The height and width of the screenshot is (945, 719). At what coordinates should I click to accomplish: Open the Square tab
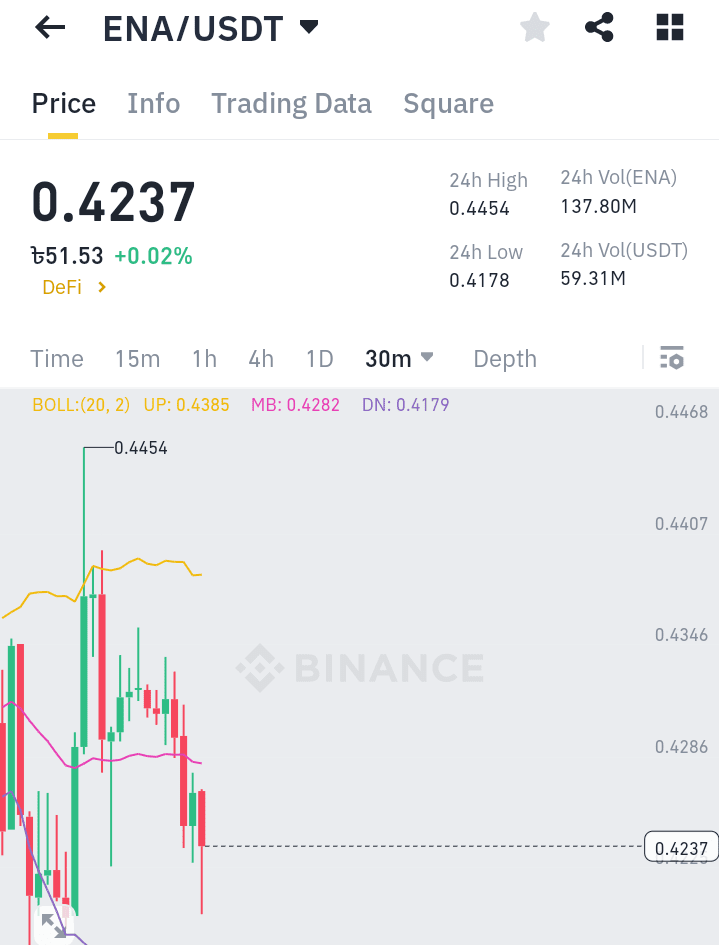click(448, 103)
